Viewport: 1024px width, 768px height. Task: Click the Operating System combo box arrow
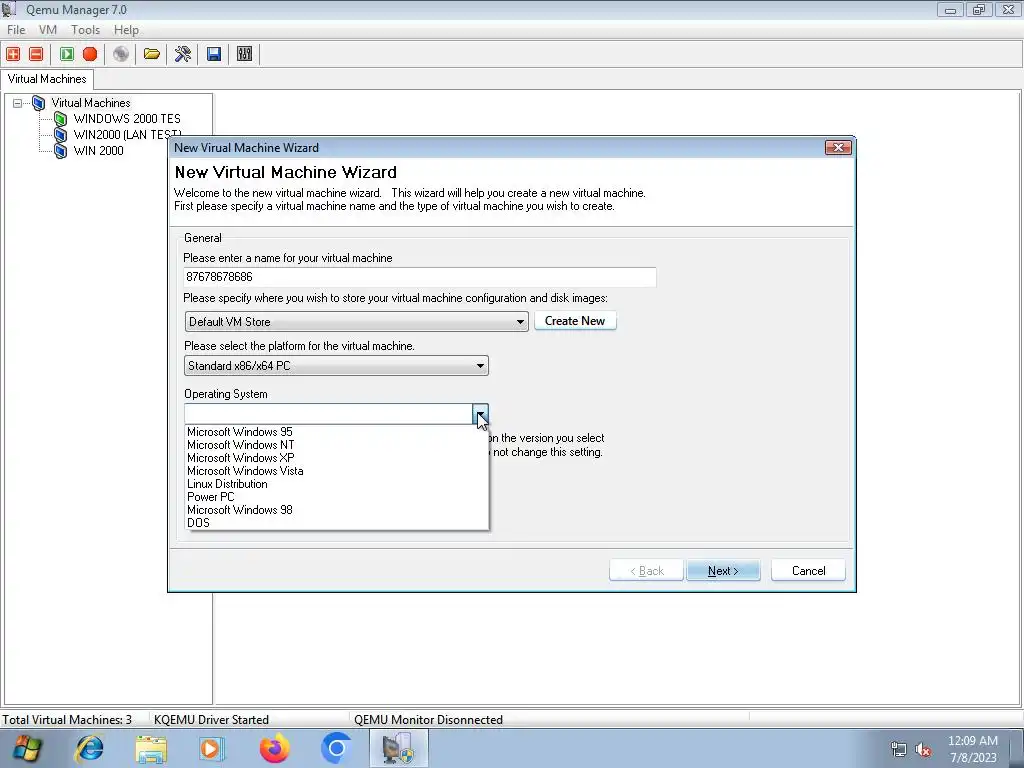pyautogui.click(x=481, y=414)
